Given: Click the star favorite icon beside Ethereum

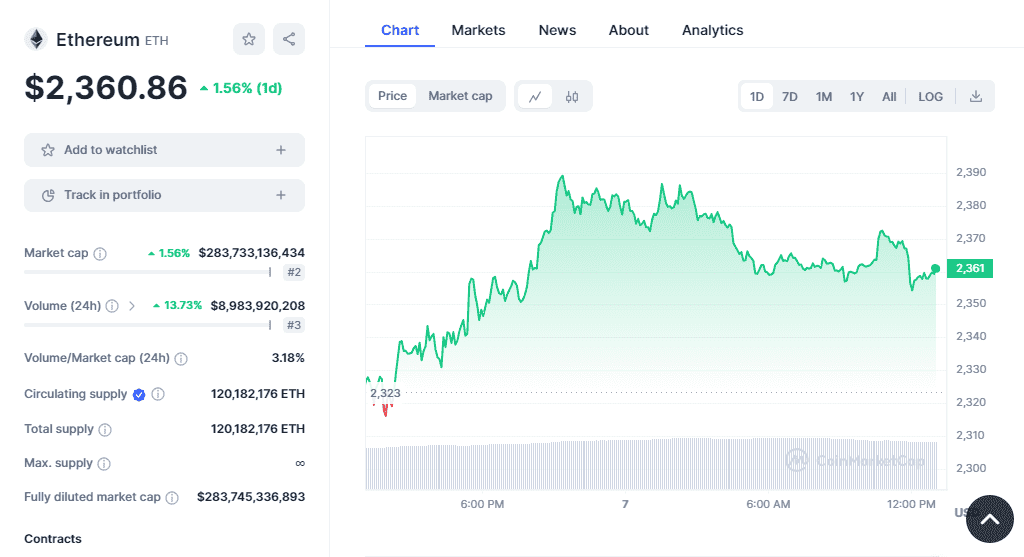Looking at the screenshot, I should click(249, 39).
